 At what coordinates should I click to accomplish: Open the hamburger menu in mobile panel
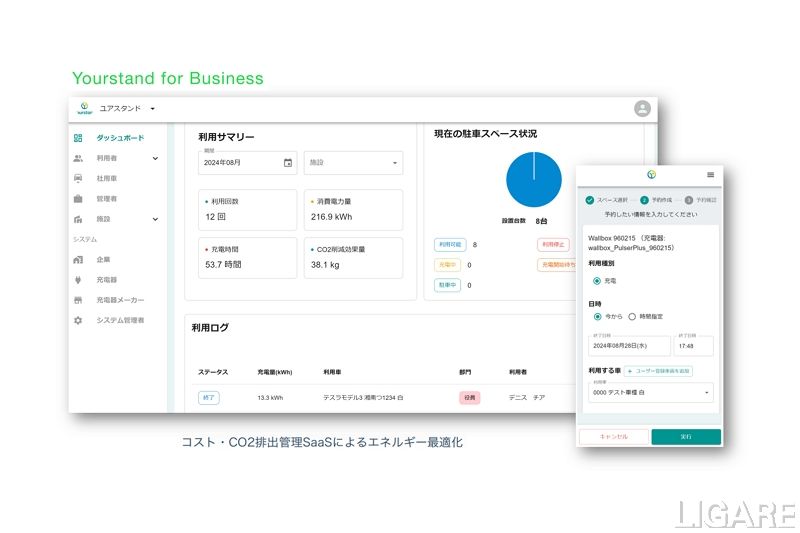[710, 174]
